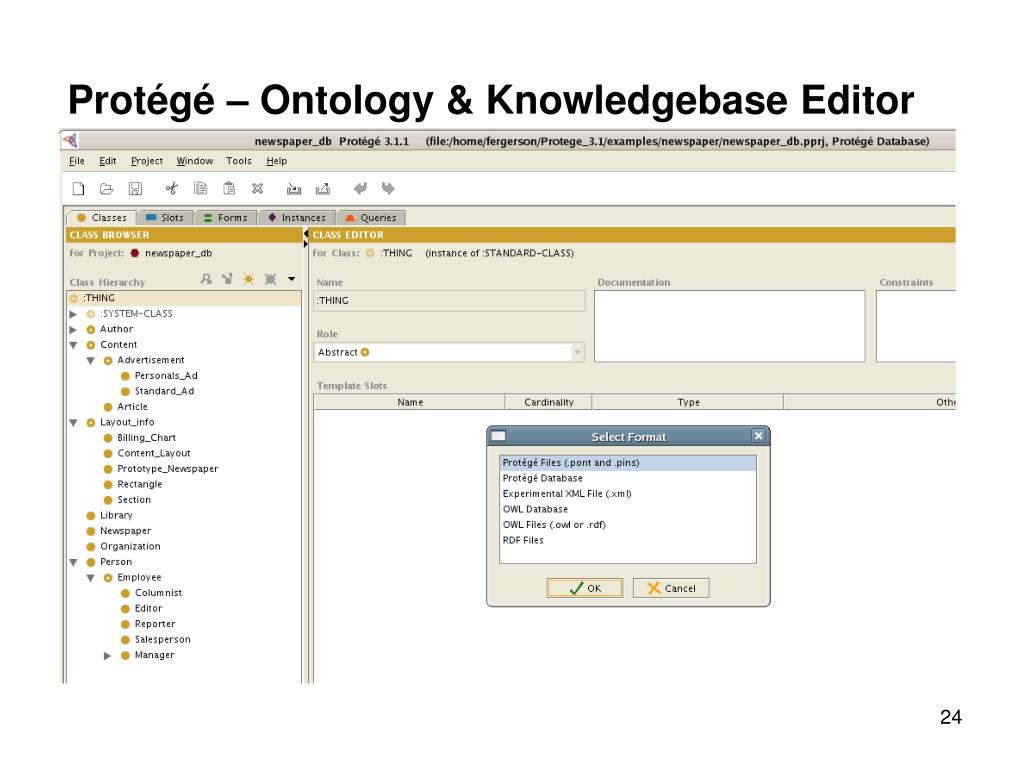Select the OWL Database format option

[x=628, y=509]
